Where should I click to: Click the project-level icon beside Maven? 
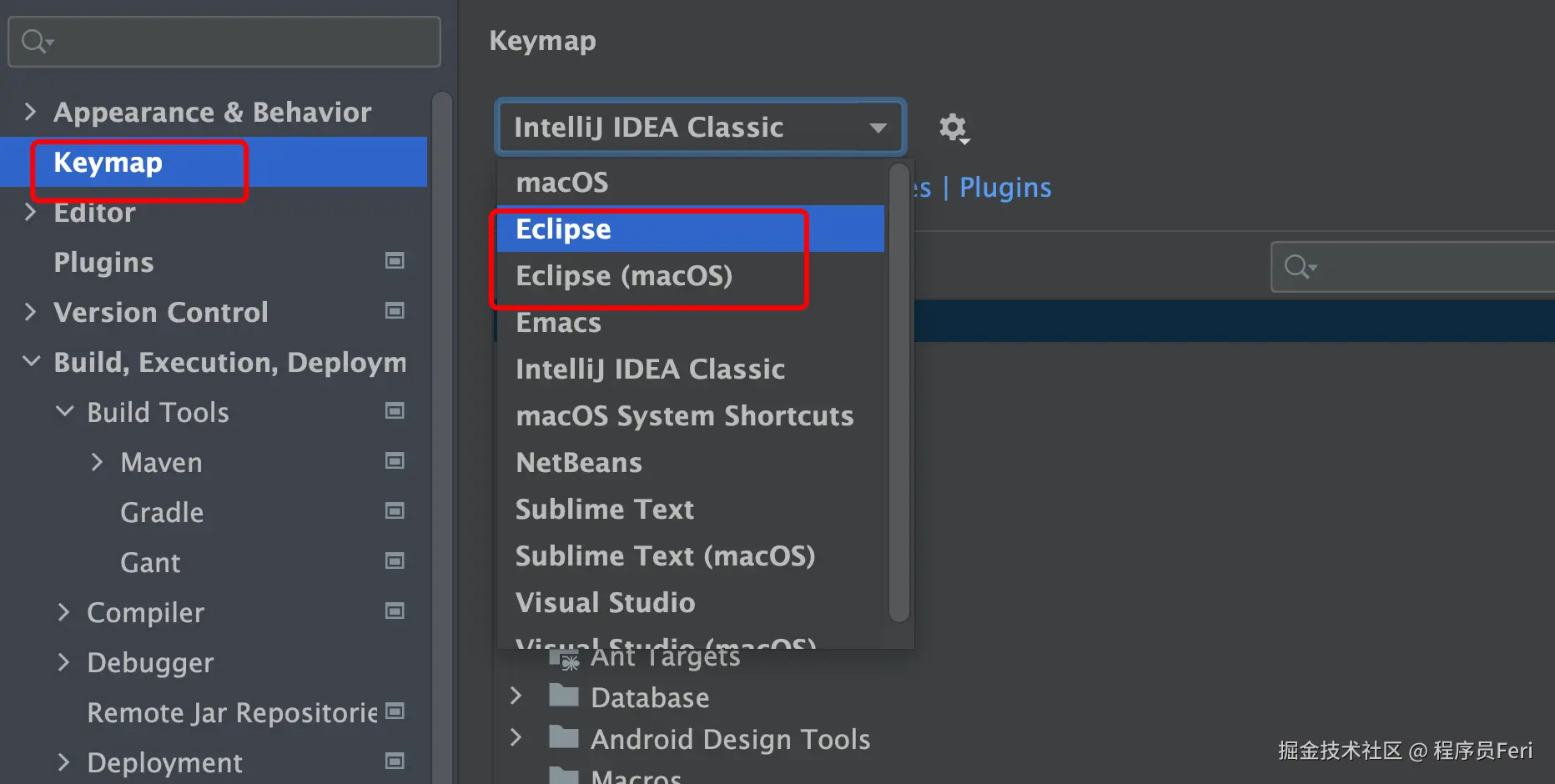pyautogui.click(x=395, y=461)
